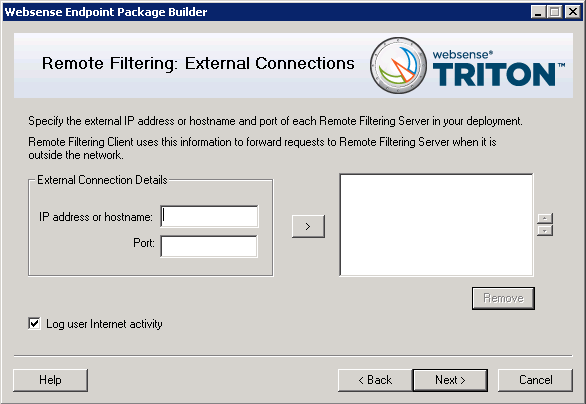Screen dimensions: 586x404
Task: Open Help for this wizard page
Action: click(x=50, y=380)
